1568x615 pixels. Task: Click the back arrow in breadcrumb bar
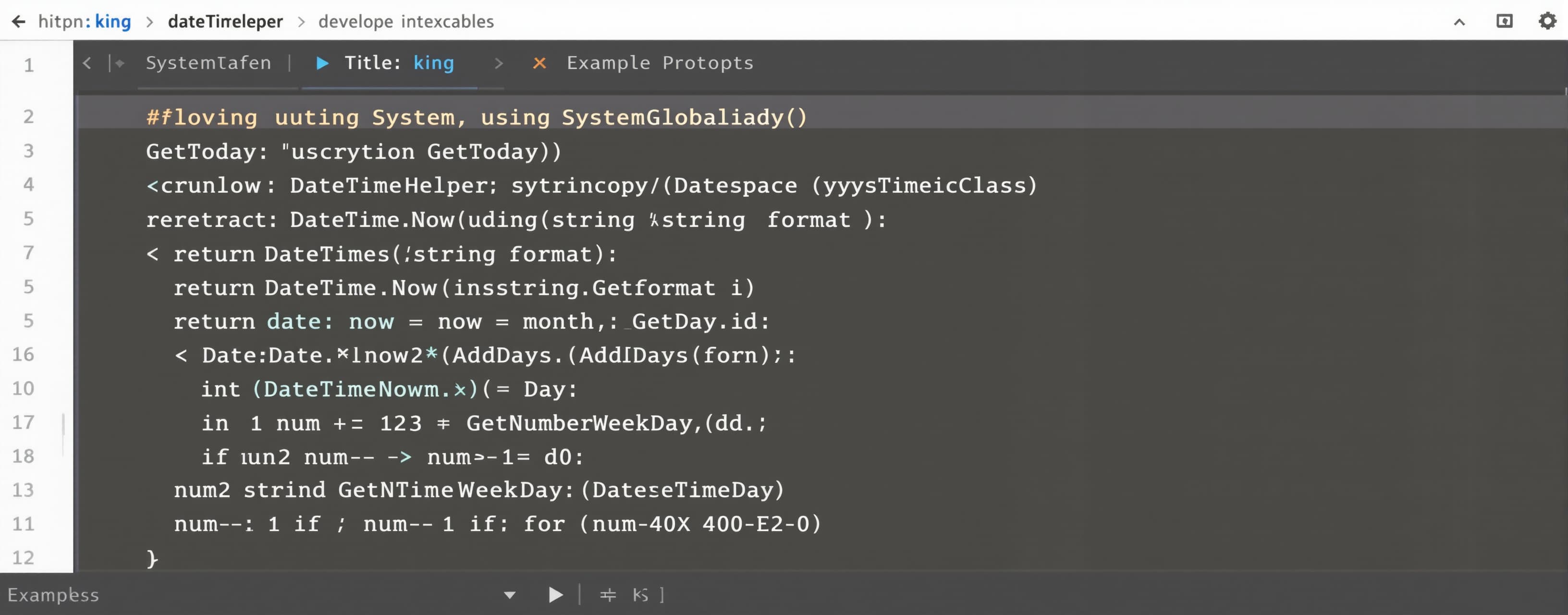[18, 22]
